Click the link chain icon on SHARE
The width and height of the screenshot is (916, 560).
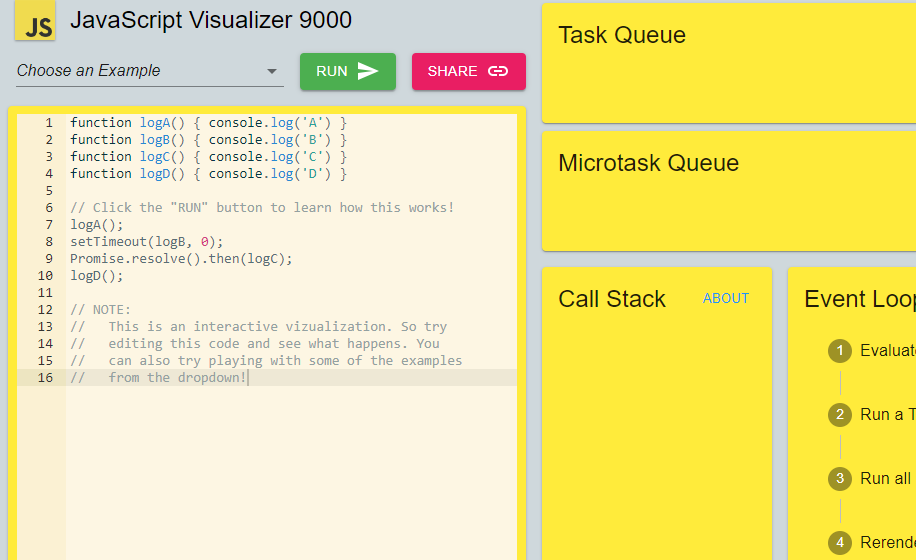pos(498,71)
